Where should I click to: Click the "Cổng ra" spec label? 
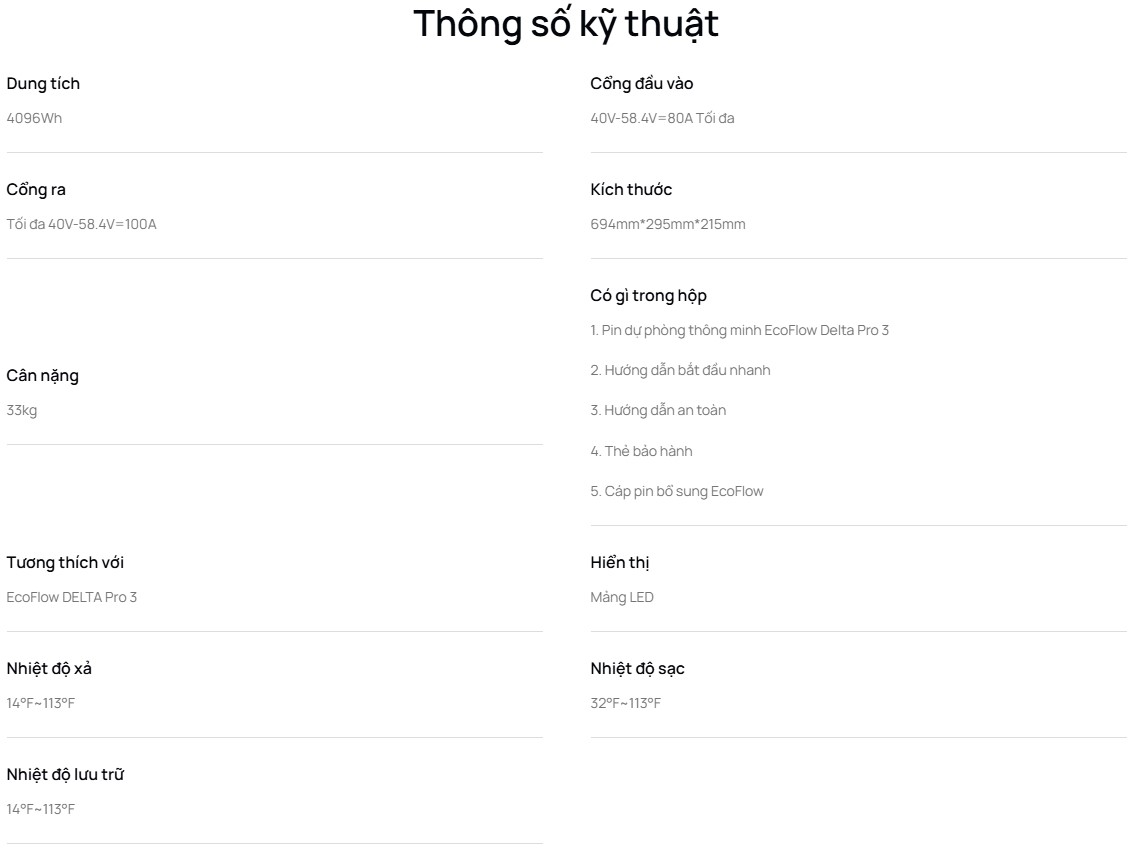pos(36,190)
